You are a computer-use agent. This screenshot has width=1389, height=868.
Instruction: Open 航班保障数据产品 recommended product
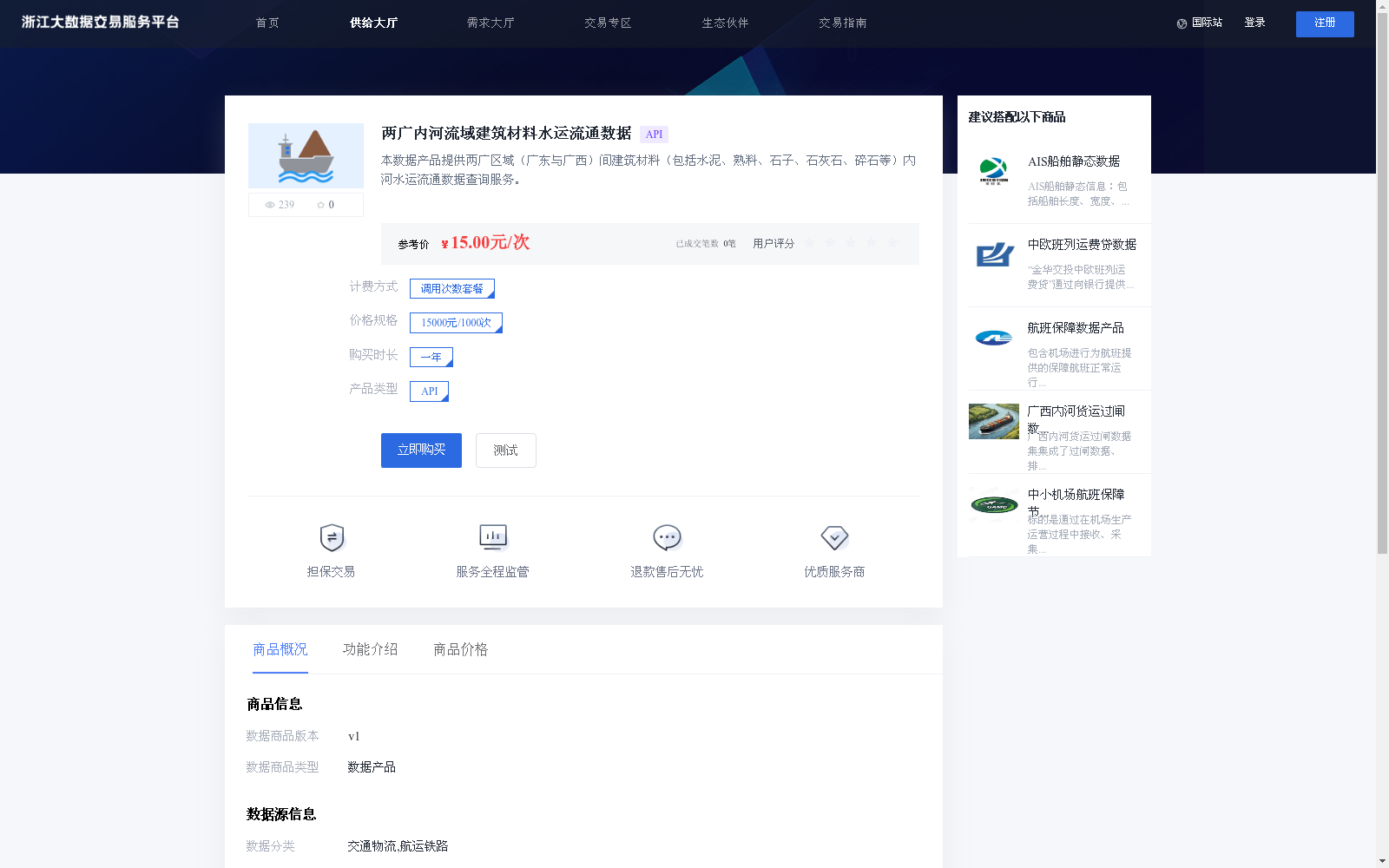click(x=1076, y=328)
